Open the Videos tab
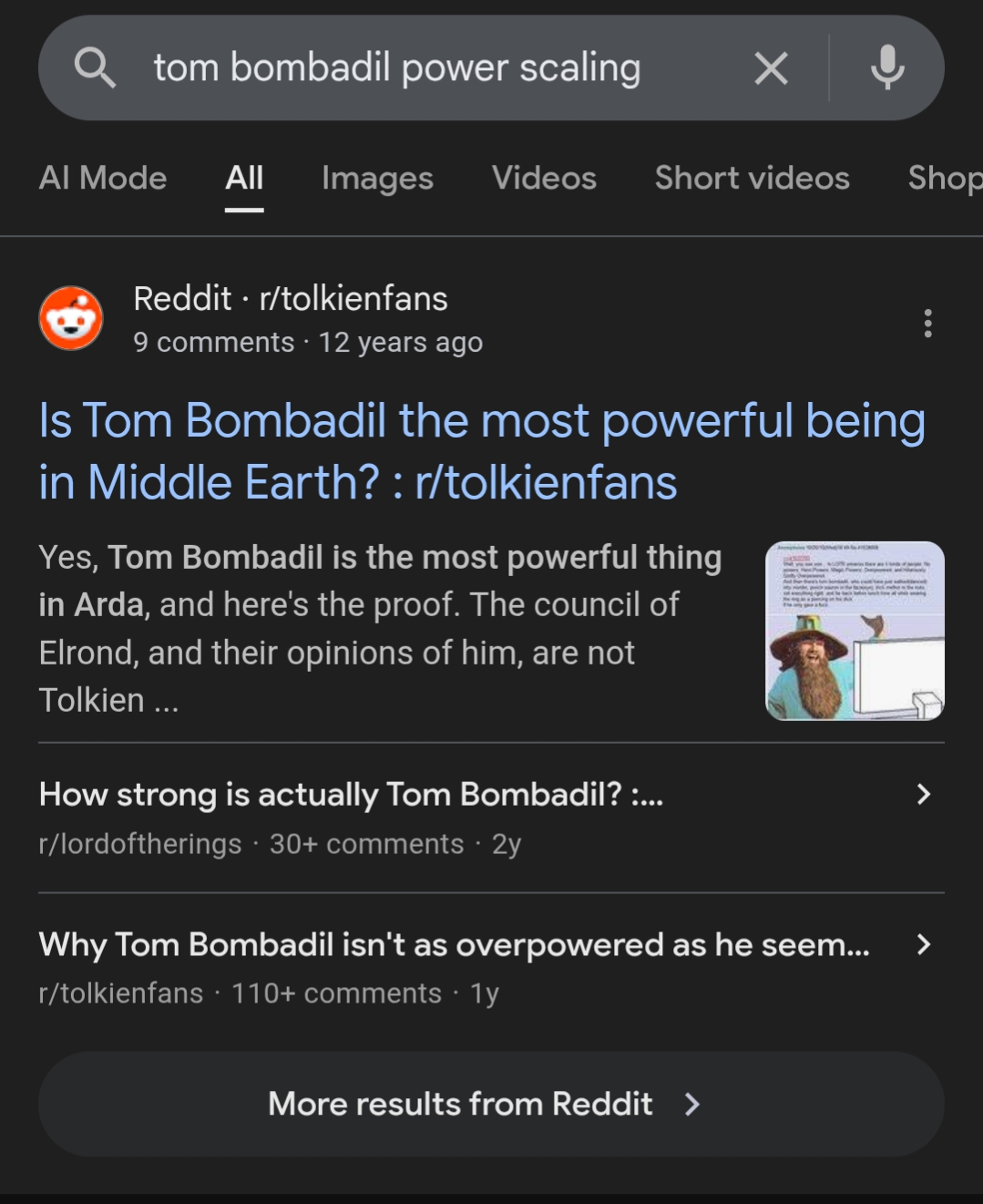Image resolution: width=983 pixels, height=1204 pixels. [544, 178]
